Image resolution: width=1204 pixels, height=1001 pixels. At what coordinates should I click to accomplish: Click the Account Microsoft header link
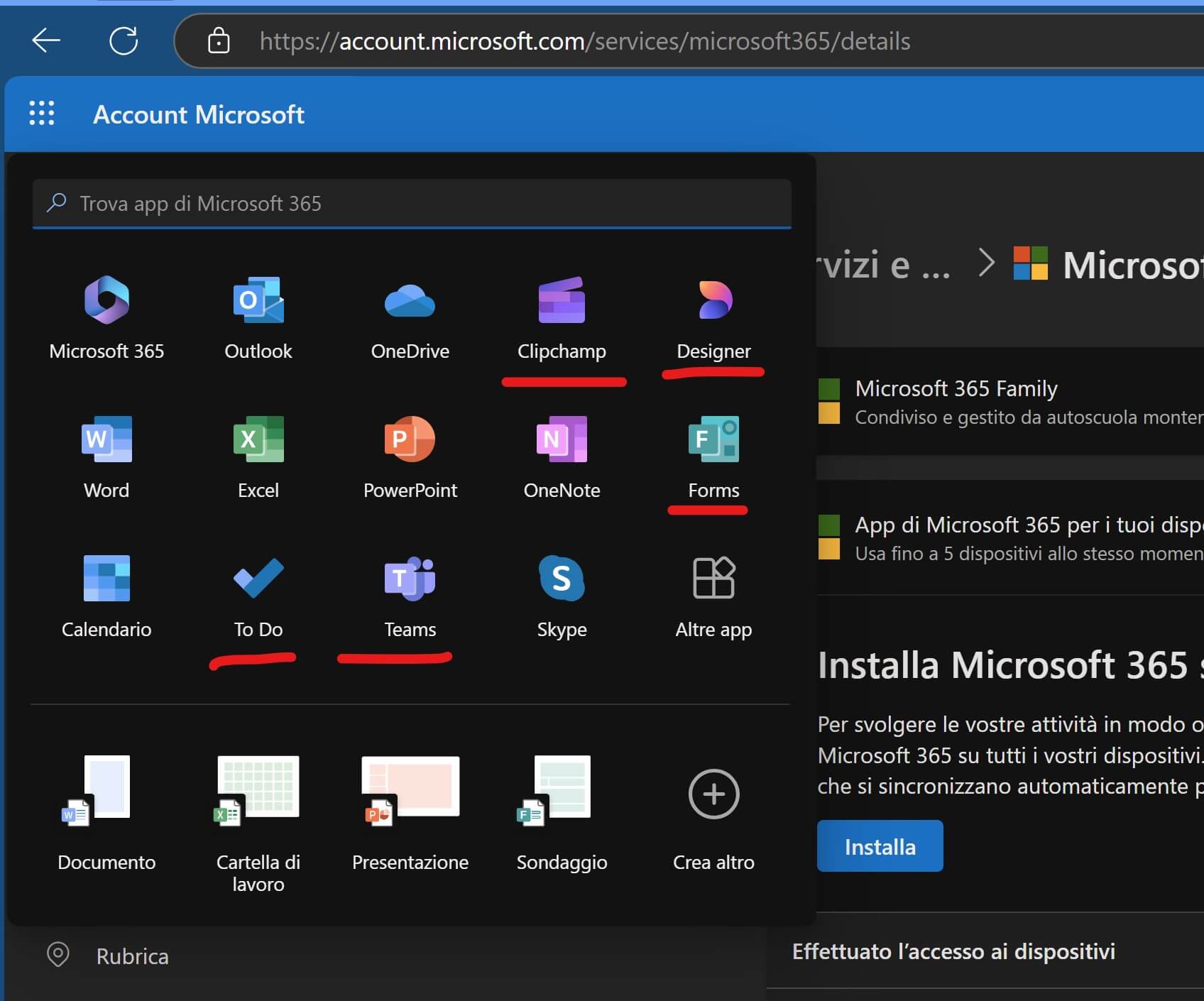[x=198, y=114]
